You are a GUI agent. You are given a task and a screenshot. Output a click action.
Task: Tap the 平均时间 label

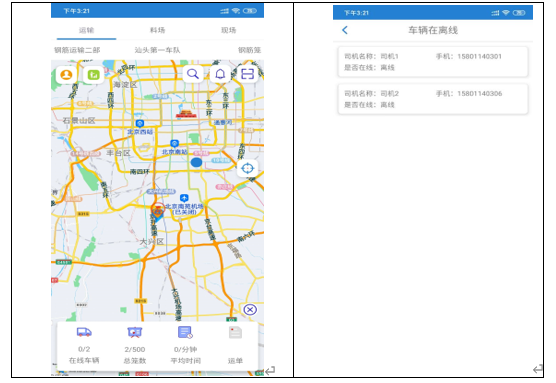(x=185, y=361)
